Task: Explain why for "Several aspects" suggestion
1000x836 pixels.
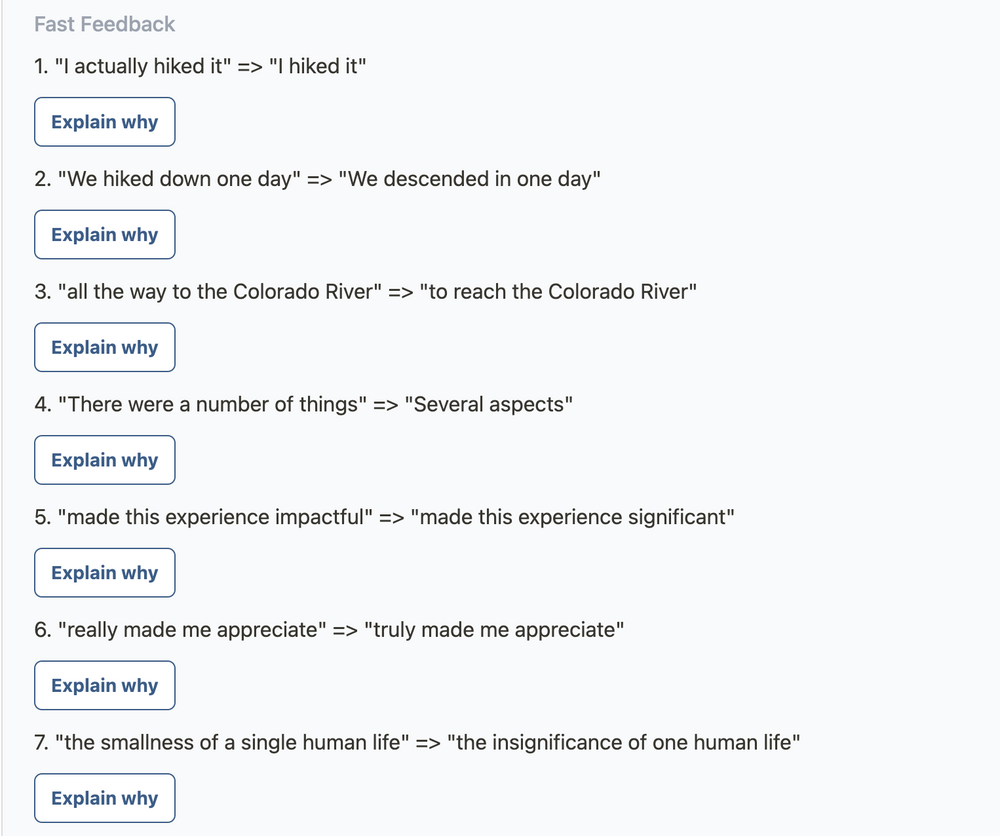Action: coord(104,460)
